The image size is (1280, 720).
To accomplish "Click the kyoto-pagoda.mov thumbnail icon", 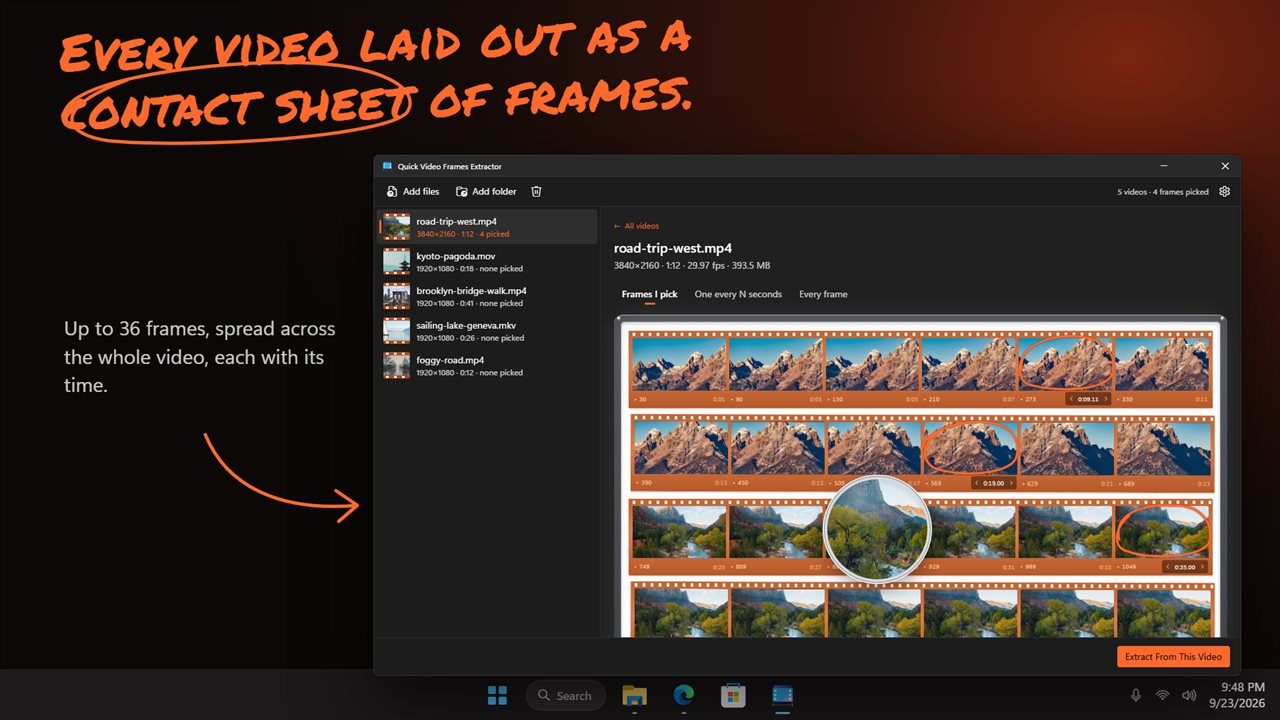I will (x=396, y=262).
